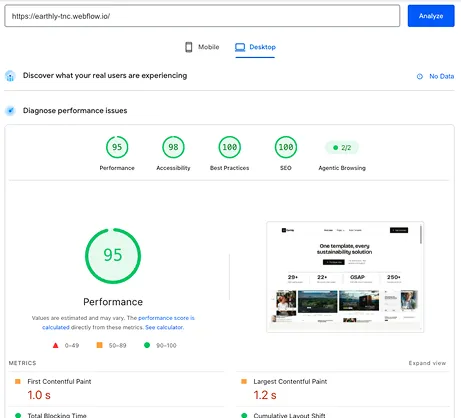Viewport: 461px width, 418px height.
Task: Click the large 95 Performance gauge
Action: pos(113,256)
